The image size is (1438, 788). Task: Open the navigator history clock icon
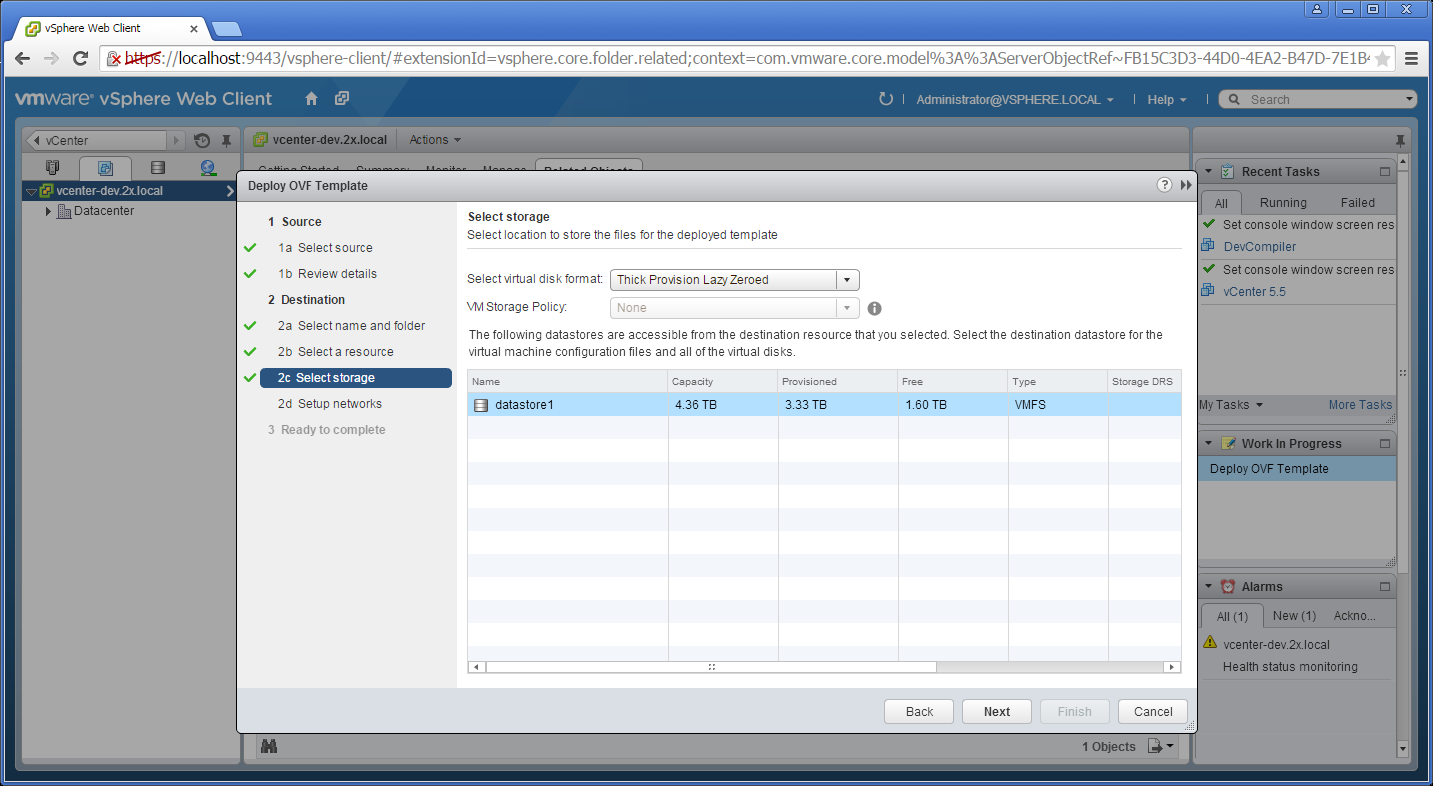click(x=203, y=141)
